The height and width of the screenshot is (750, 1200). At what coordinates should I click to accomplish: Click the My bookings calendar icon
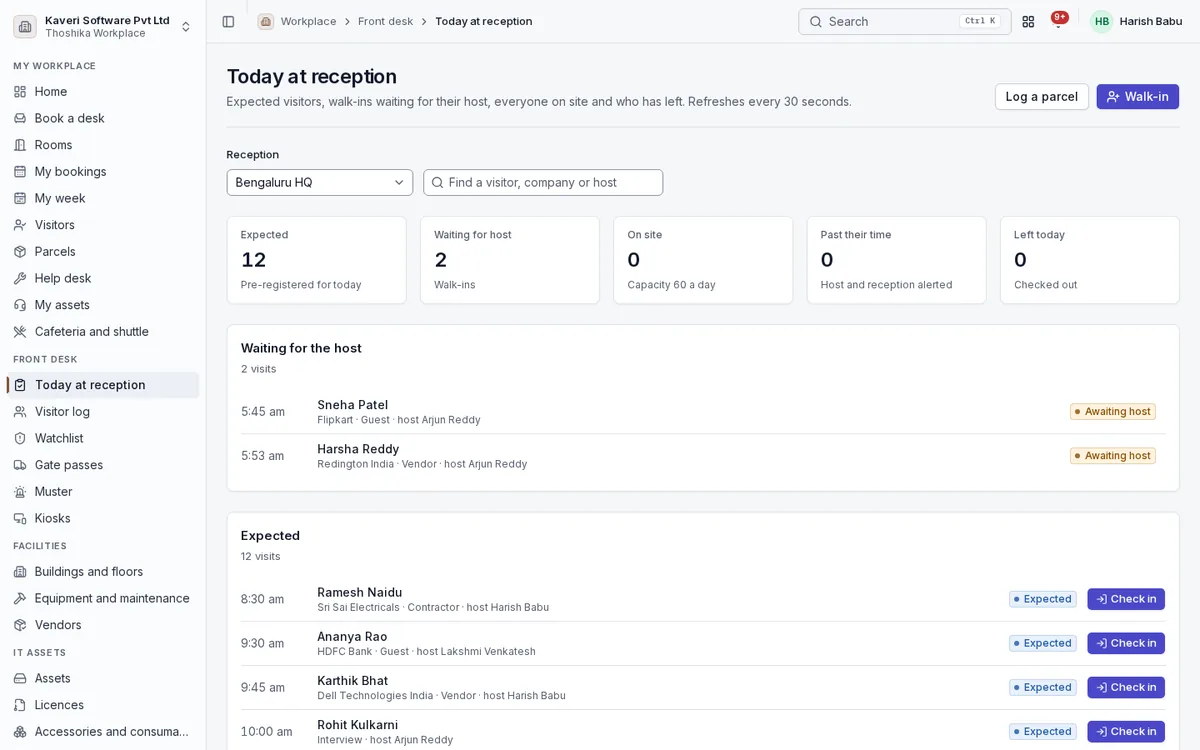[20, 171]
